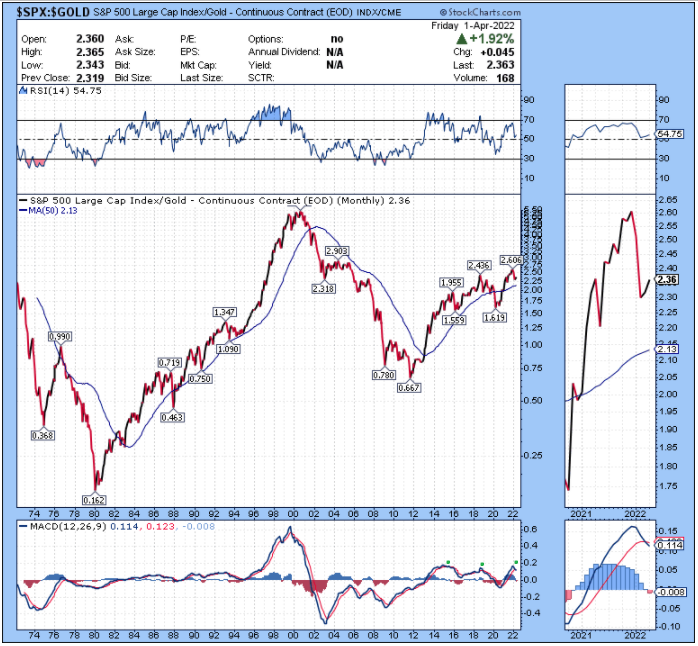Screen dimensions: 698x646
Task: Click the 0.719 peak price label
Action: click(x=170, y=363)
